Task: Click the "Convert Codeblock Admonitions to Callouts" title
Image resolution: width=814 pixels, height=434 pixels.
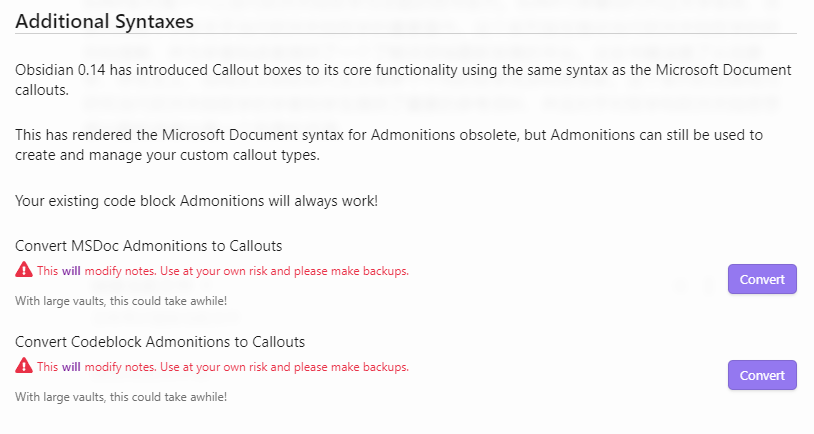Action: [x=160, y=342]
